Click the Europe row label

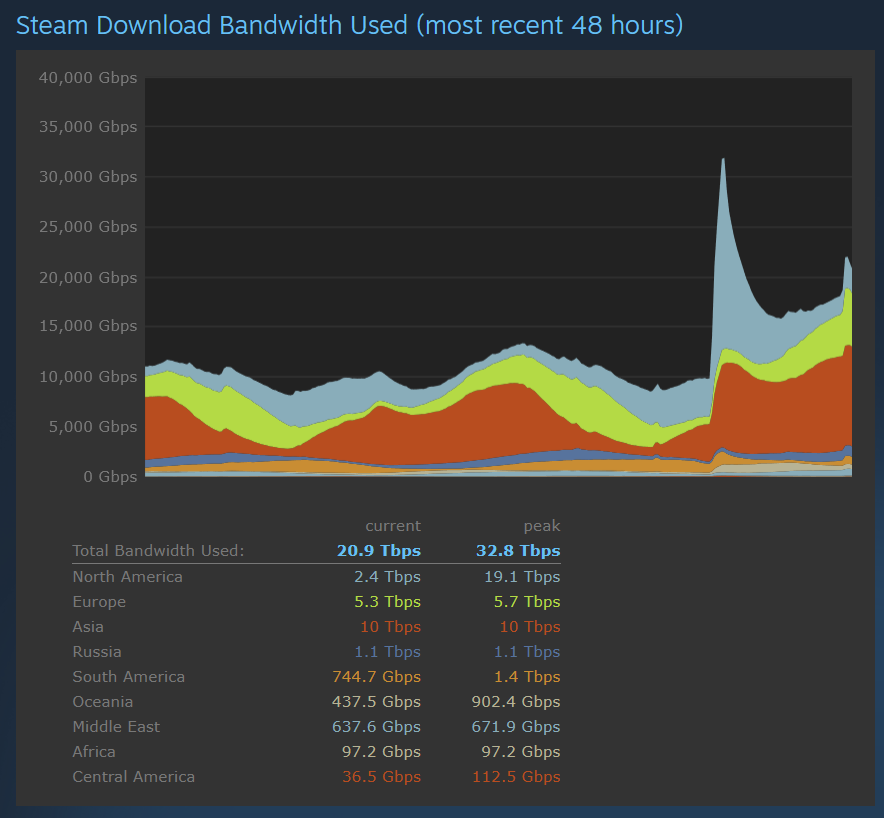(x=99, y=602)
